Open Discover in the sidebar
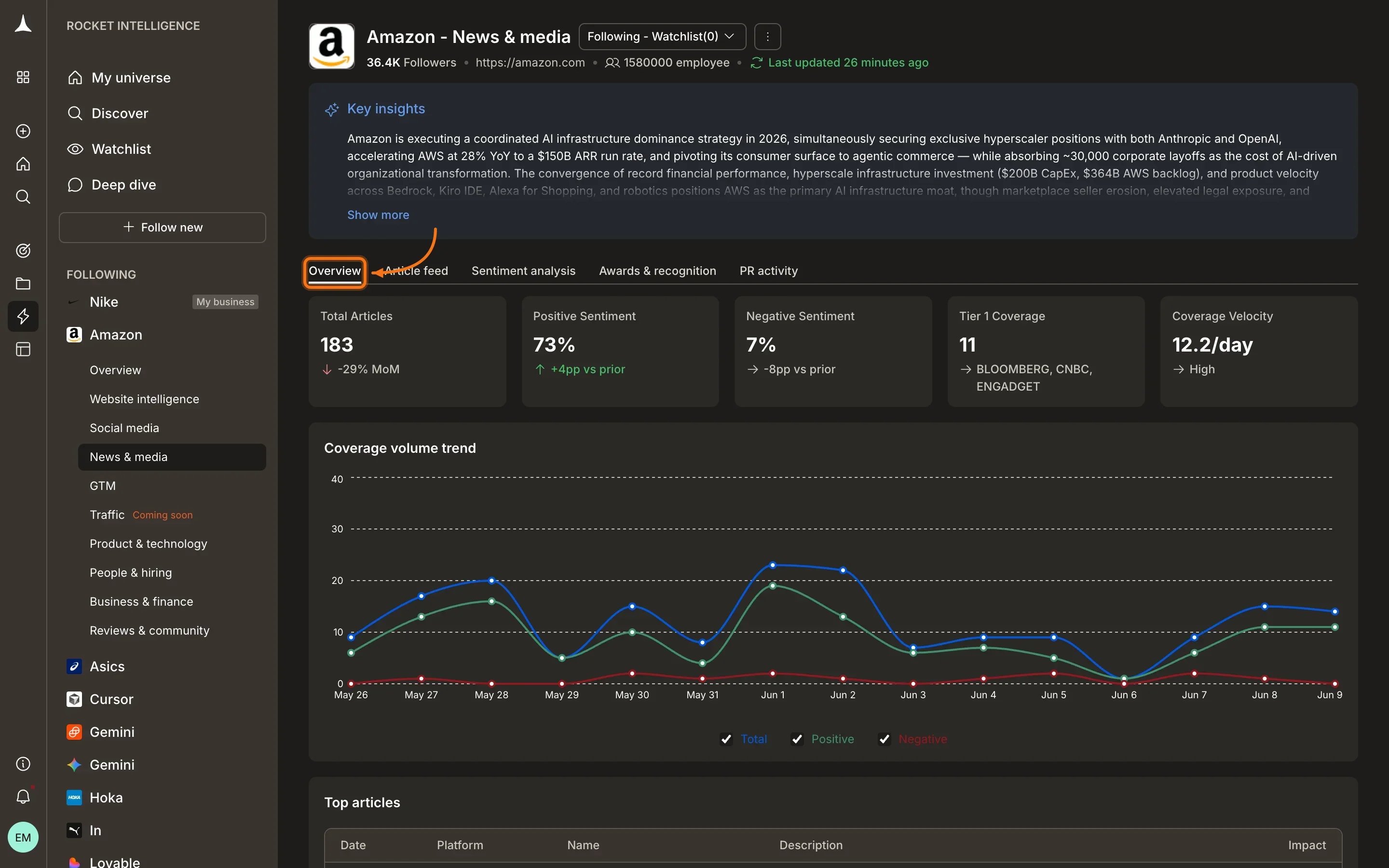1389x868 pixels. point(120,113)
